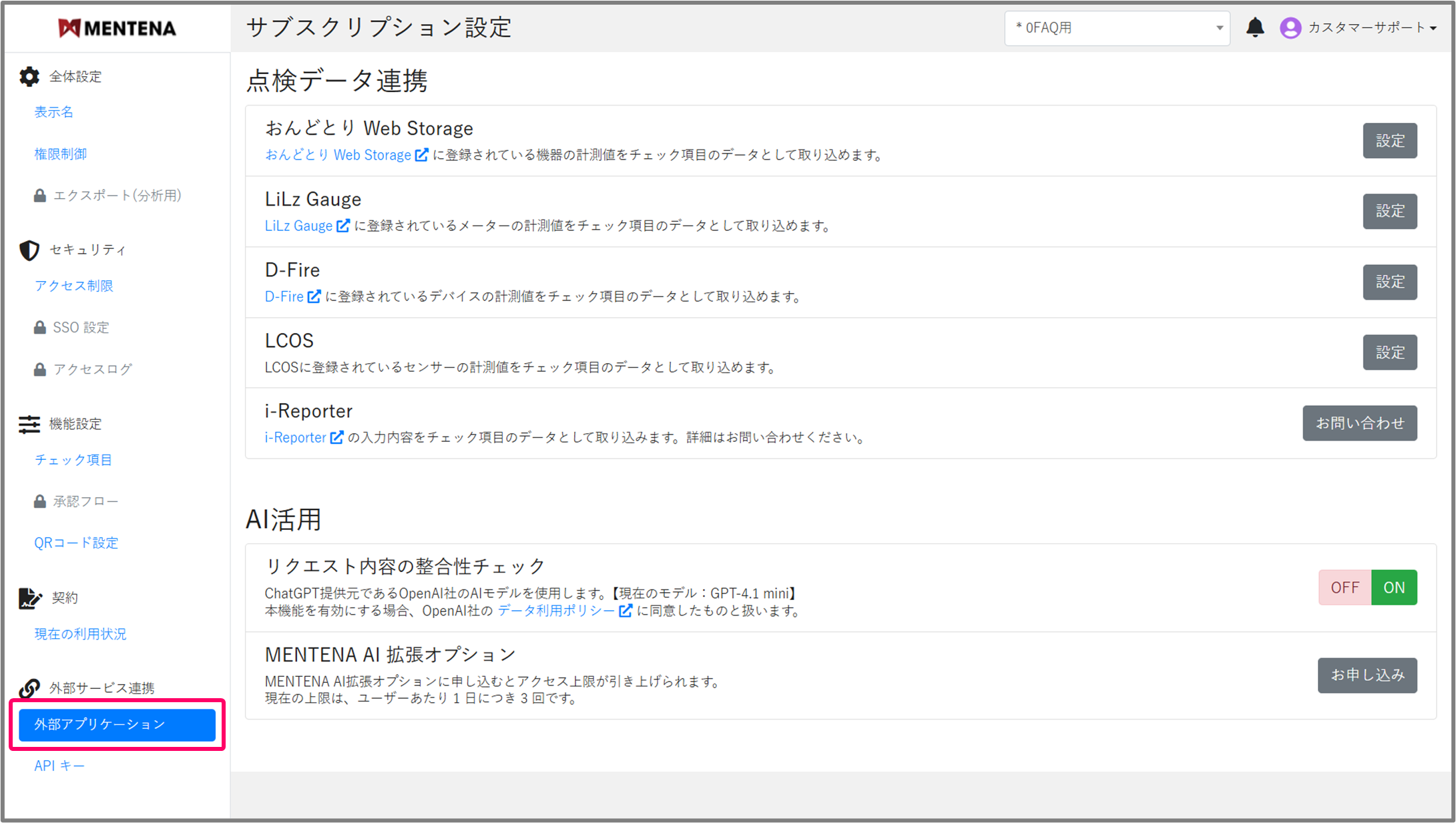1456x823 pixels.
Task: Open the データ利用ポリシー link
Action: pyautogui.click(x=556, y=610)
